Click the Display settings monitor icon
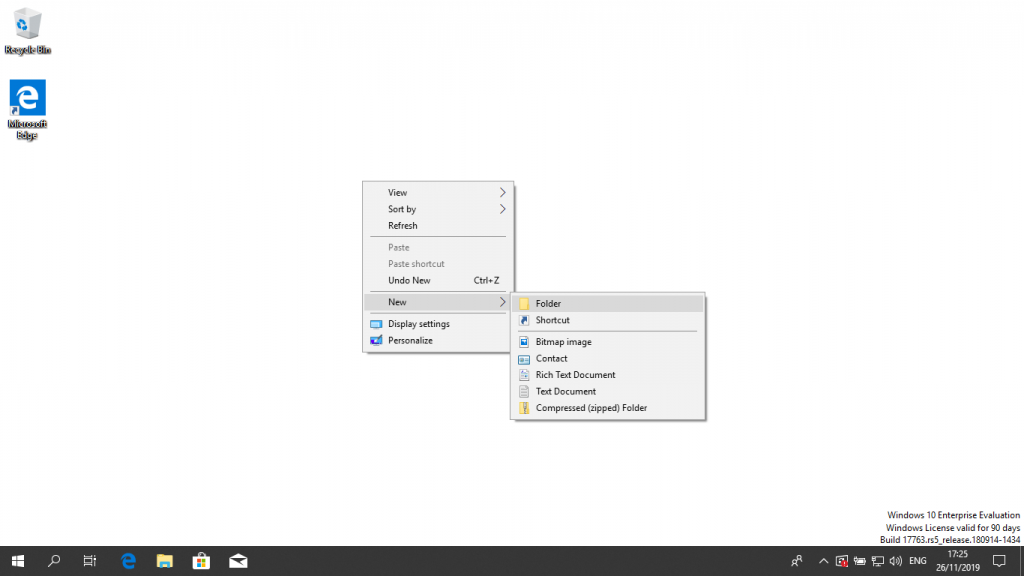This screenshot has height=576, width=1024. click(376, 324)
